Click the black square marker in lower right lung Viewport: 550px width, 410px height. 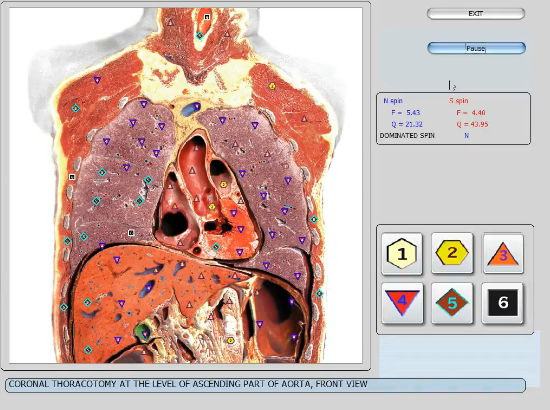point(131,233)
